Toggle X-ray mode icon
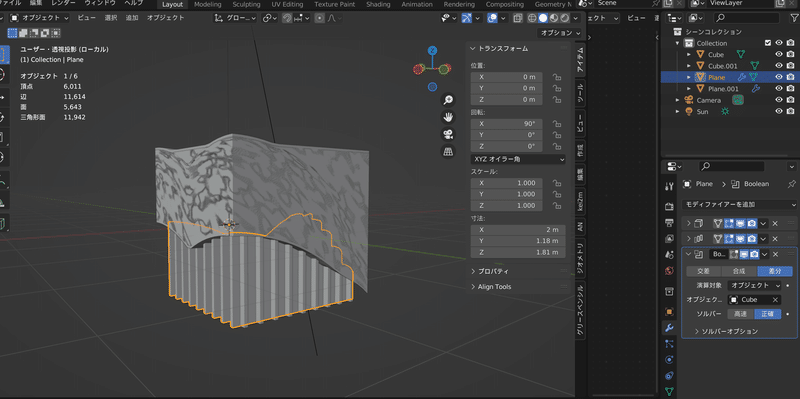The height and width of the screenshot is (399, 800). click(x=518, y=18)
